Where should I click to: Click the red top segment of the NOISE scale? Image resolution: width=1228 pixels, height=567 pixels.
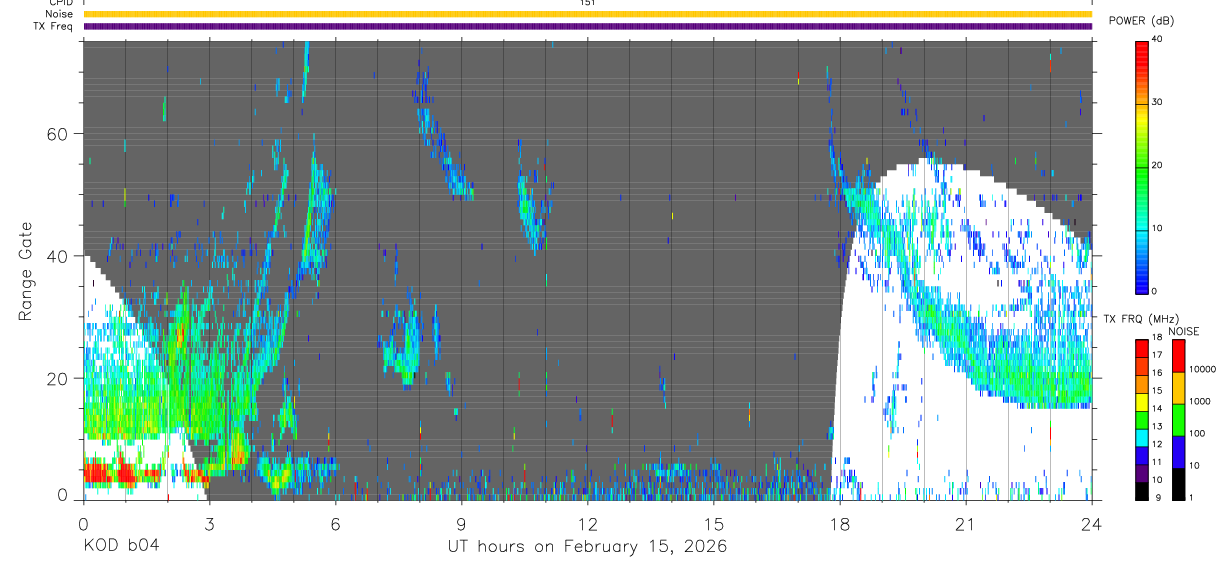pyautogui.click(x=1178, y=356)
